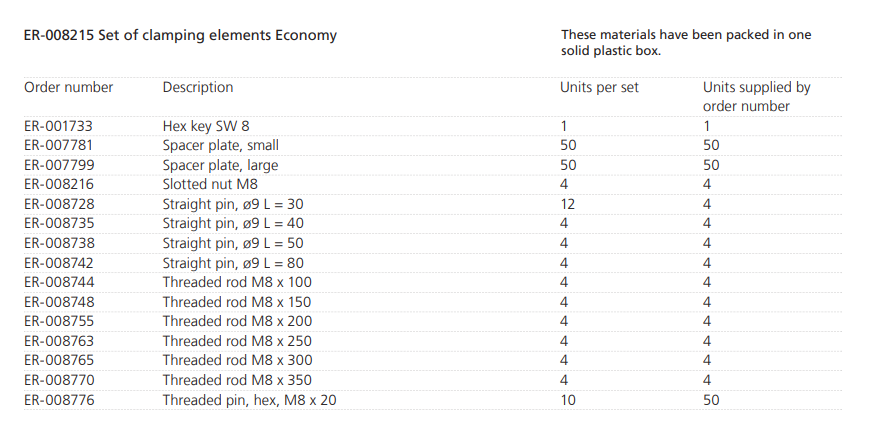Click the packed in plastic box note
The height and width of the screenshot is (428, 887).
click(686, 42)
